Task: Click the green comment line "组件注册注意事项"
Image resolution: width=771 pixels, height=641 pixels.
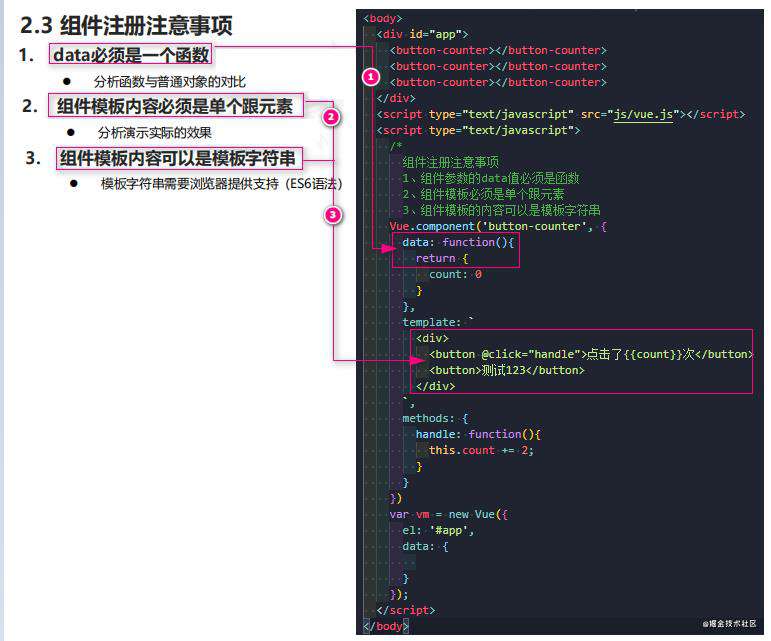Action: (x=450, y=162)
